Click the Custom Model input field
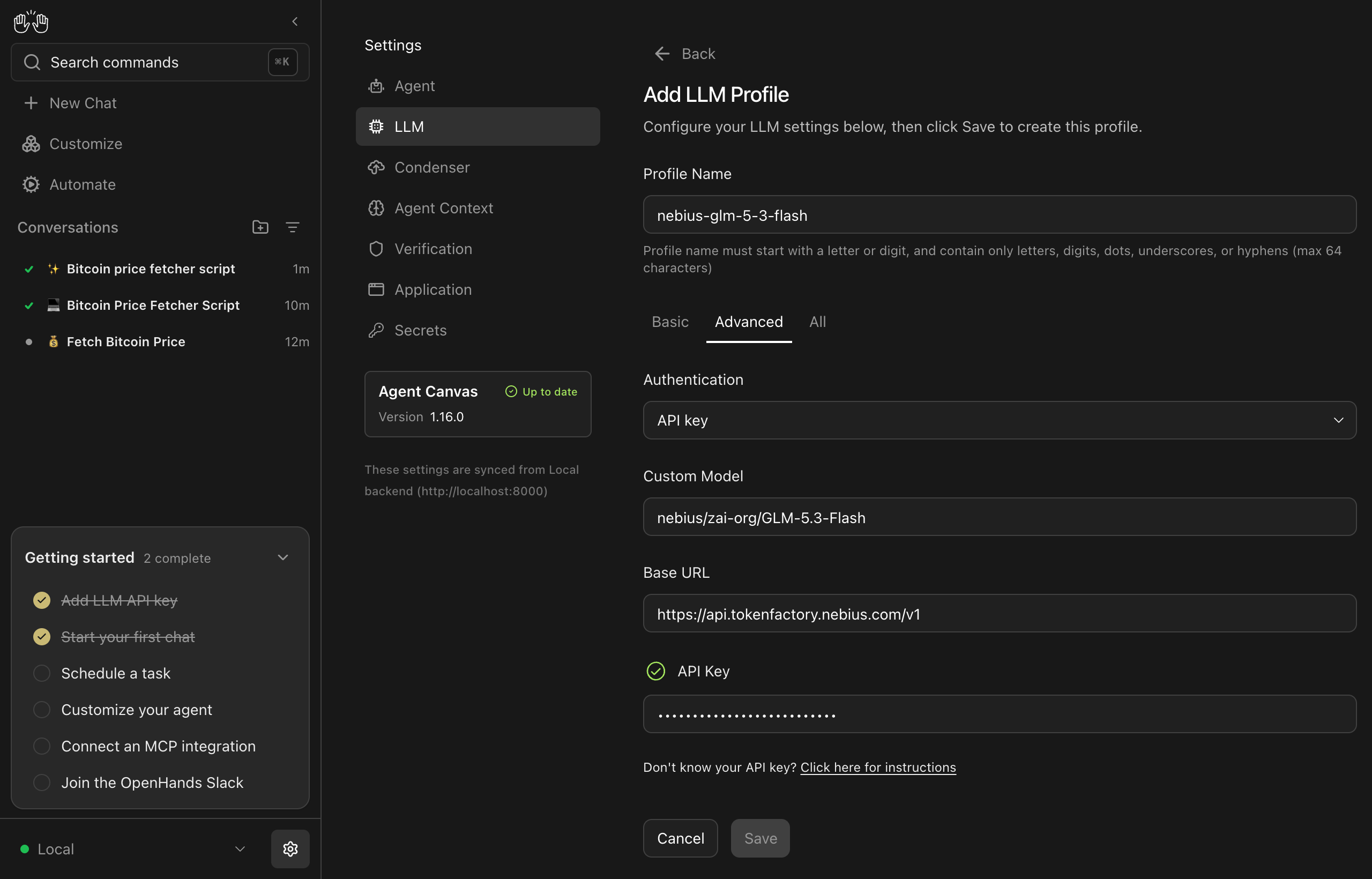 [x=1000, y=517]
